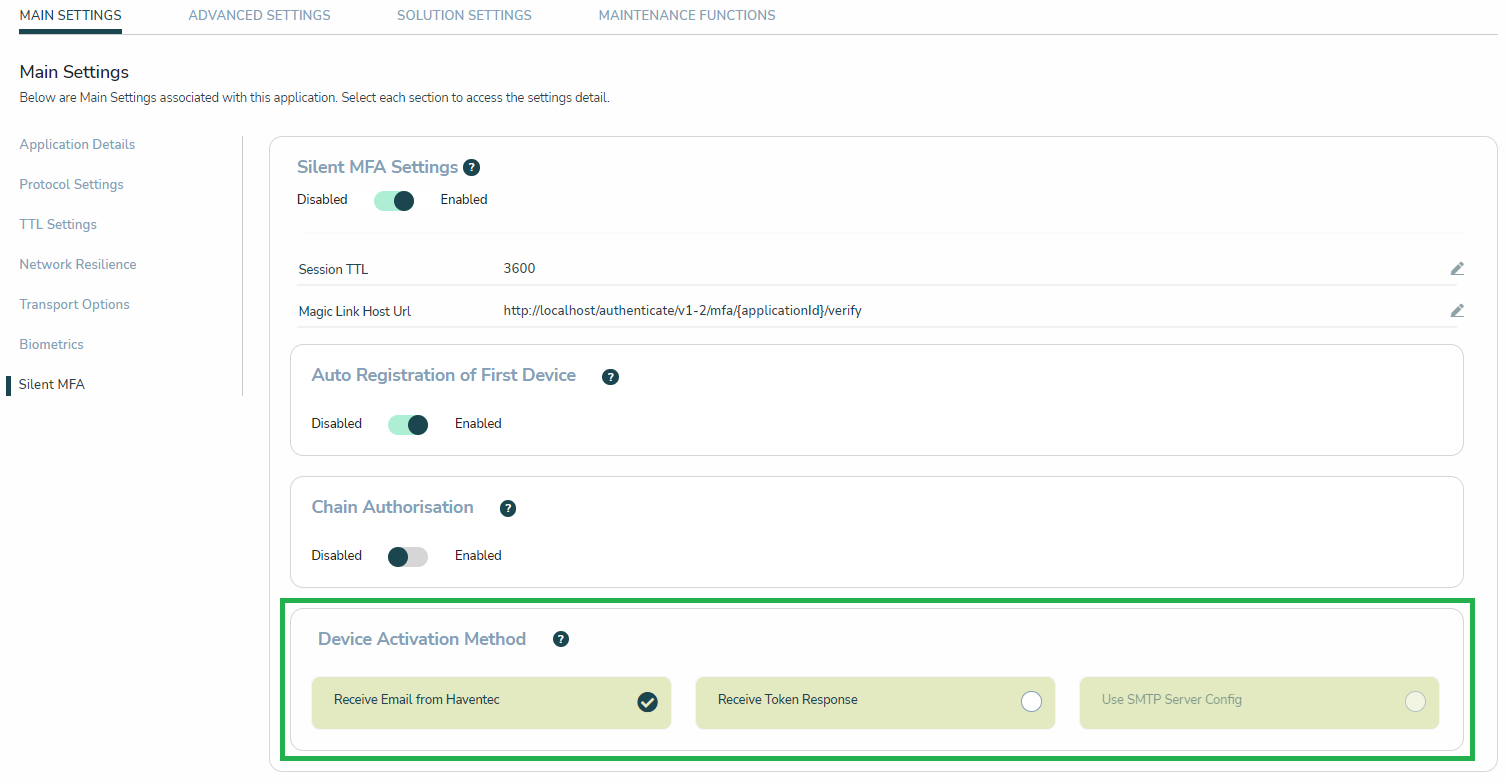Go to Protocol Settings section
The height and width of the screenshot is (781, 1507).
coord(71,184)
